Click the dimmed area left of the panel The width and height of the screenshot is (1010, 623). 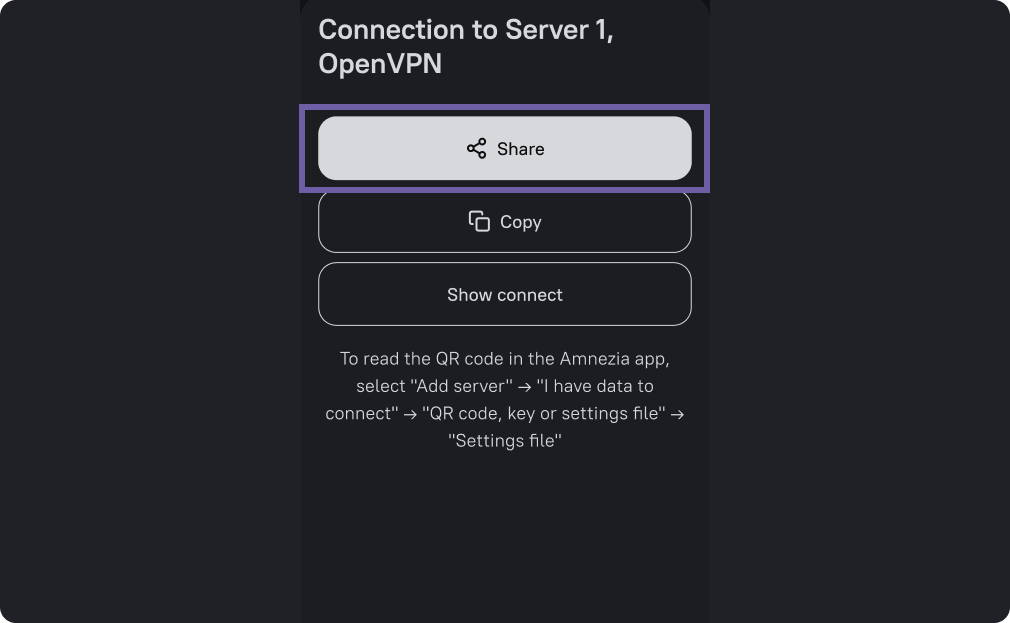[x=150, y=311]
